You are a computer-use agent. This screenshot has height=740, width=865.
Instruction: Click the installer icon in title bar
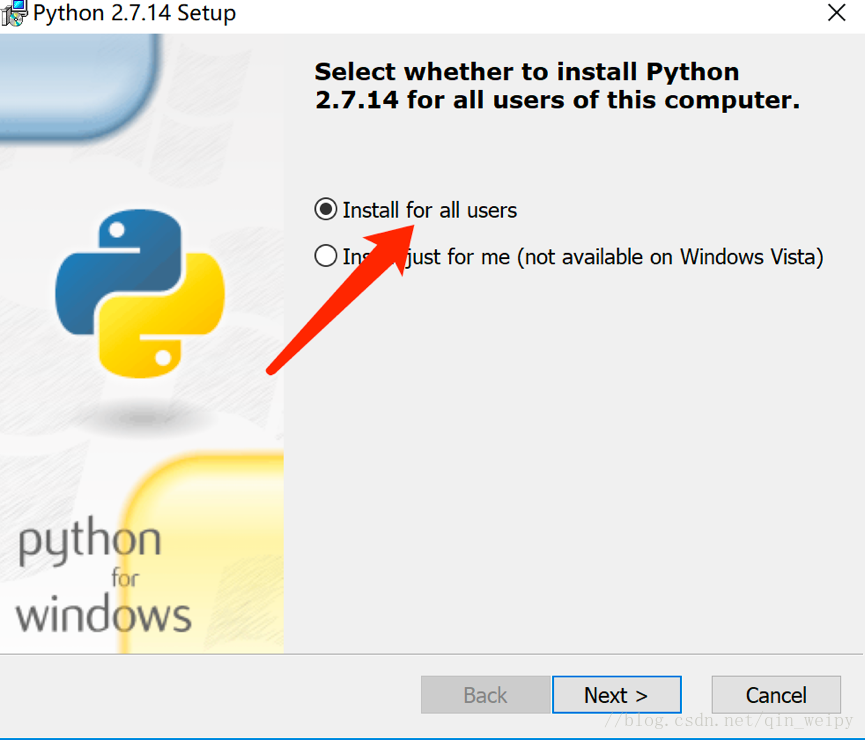pyautogui.click(x=14, y=13)
